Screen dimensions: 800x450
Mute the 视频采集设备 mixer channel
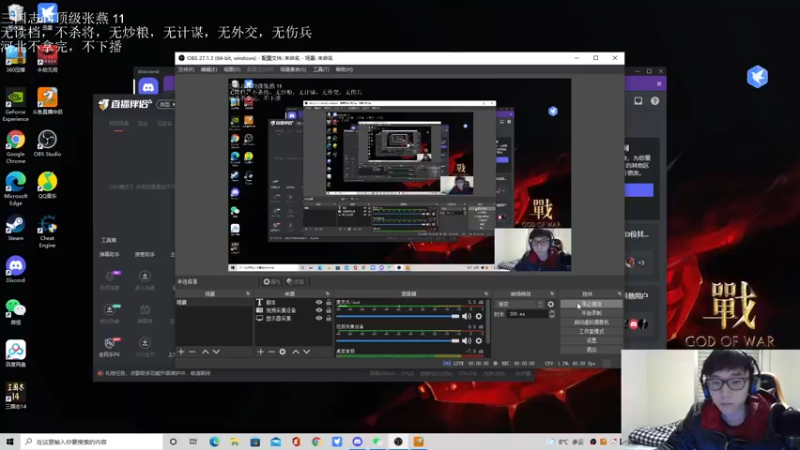tap(466, 341)
